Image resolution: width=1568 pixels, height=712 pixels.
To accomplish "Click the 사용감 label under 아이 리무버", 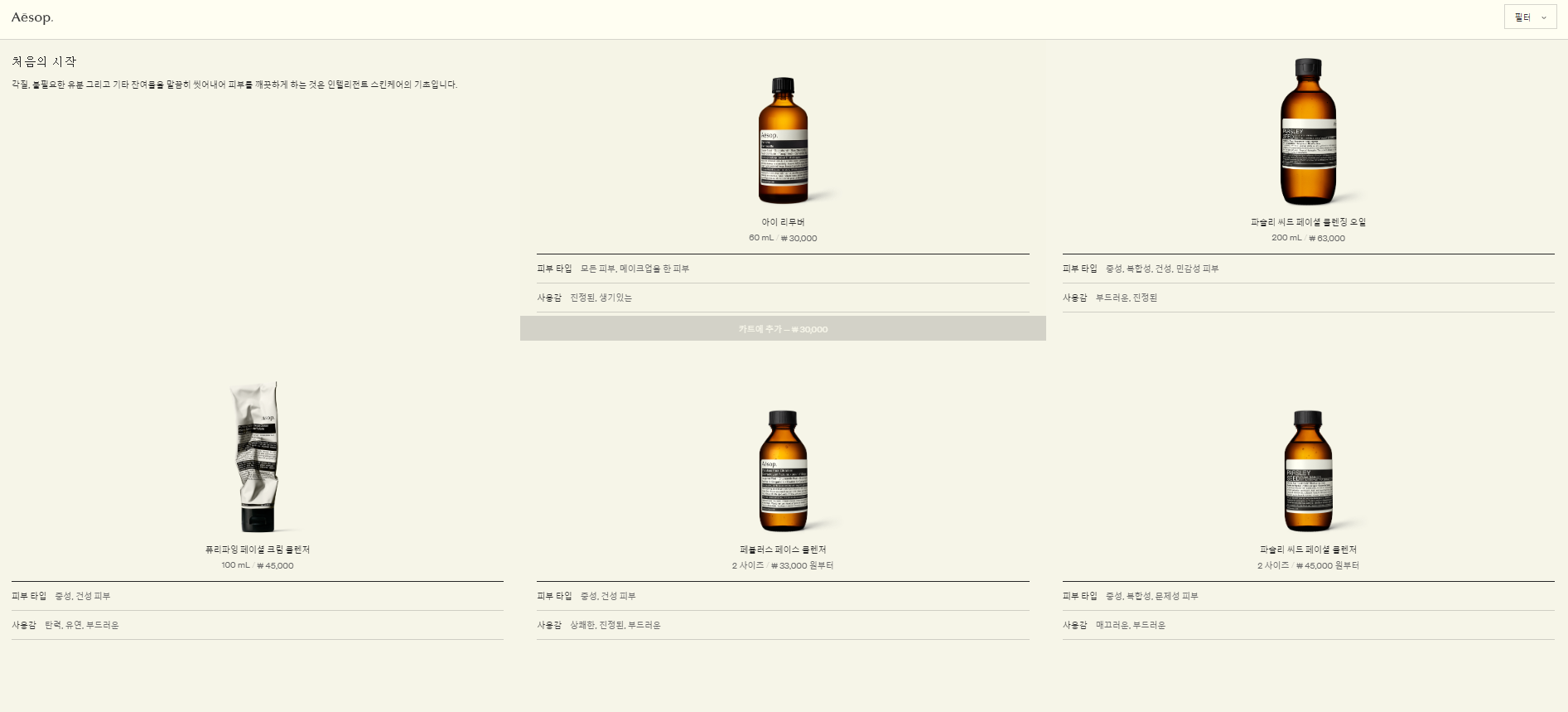I will click(549, 298).
